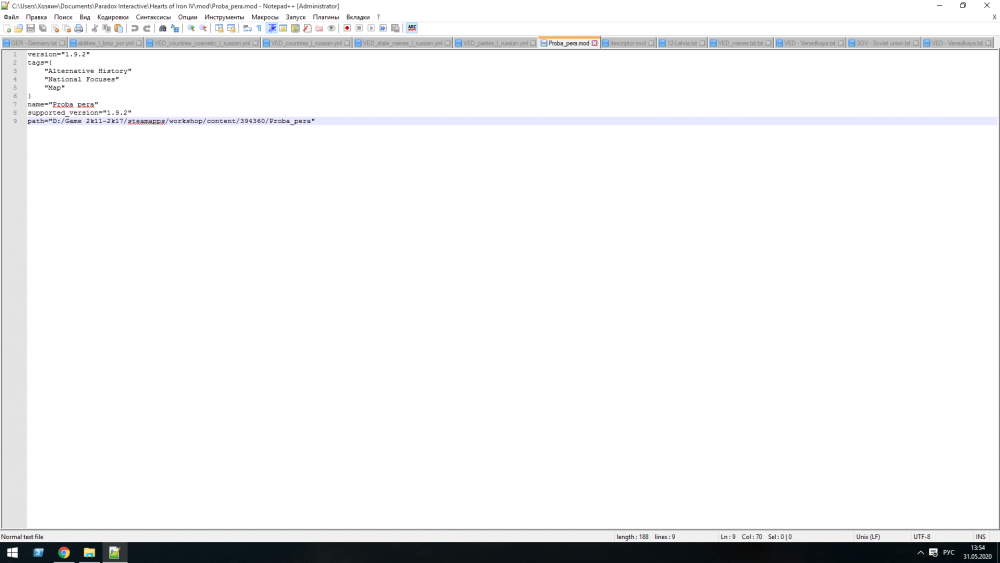Click the UTF-8 encoding status field

922,537
